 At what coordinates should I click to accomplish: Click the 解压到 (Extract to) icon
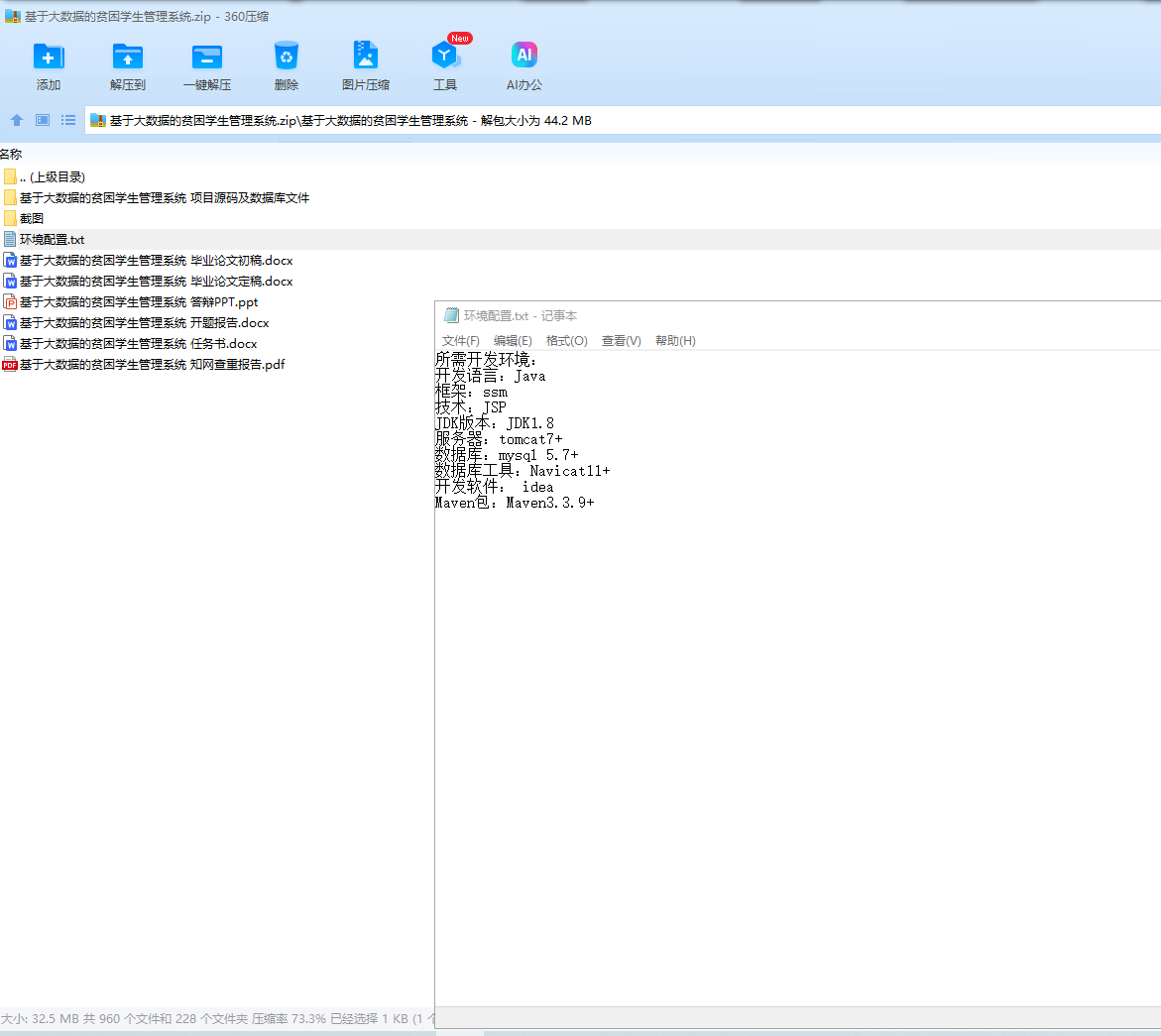(x=127, y=57)
